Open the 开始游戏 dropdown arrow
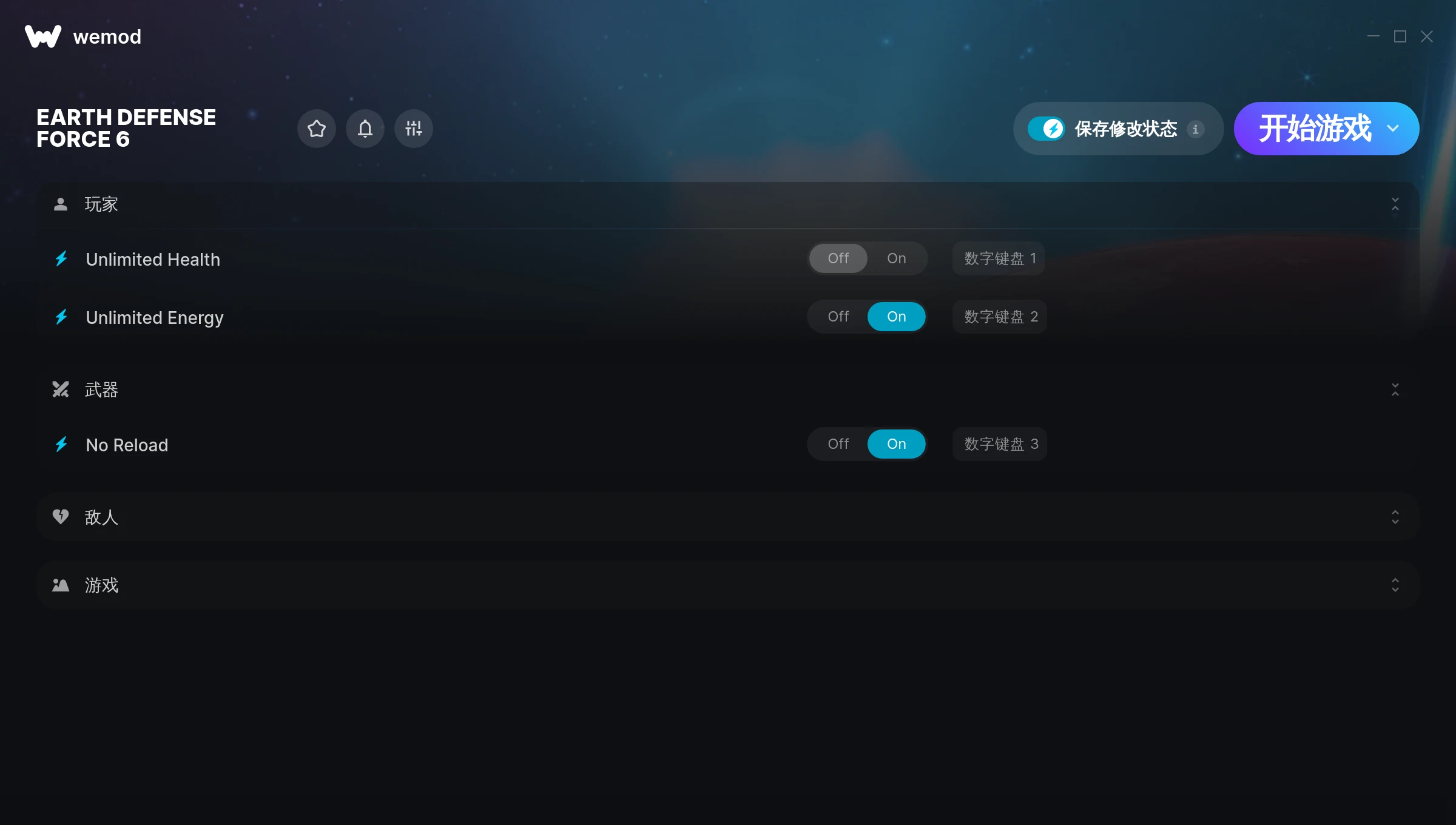 coord(1394,129)
